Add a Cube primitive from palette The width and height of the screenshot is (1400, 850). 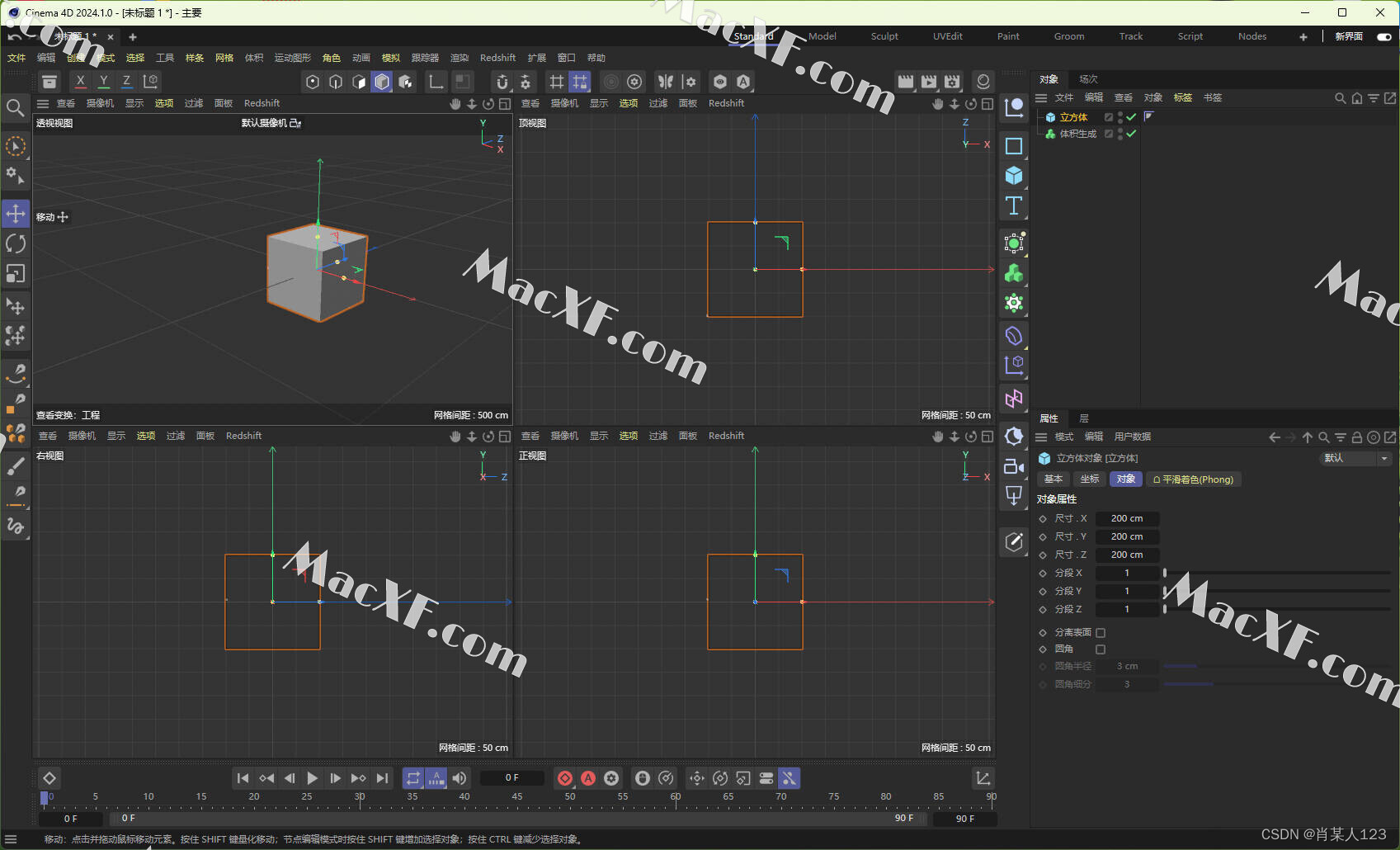pos(1014,176)
